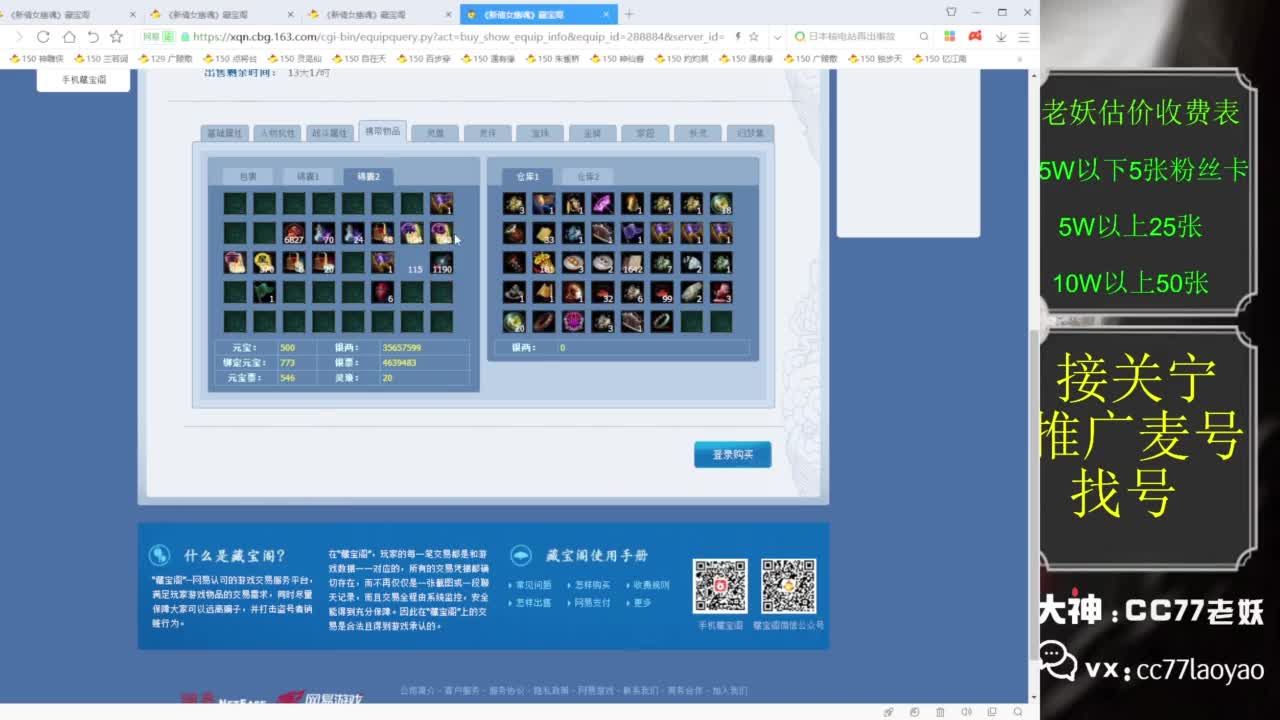Click warehouse item with count 99
Screen dimensions: 1280x720
(x=662, y=292)
